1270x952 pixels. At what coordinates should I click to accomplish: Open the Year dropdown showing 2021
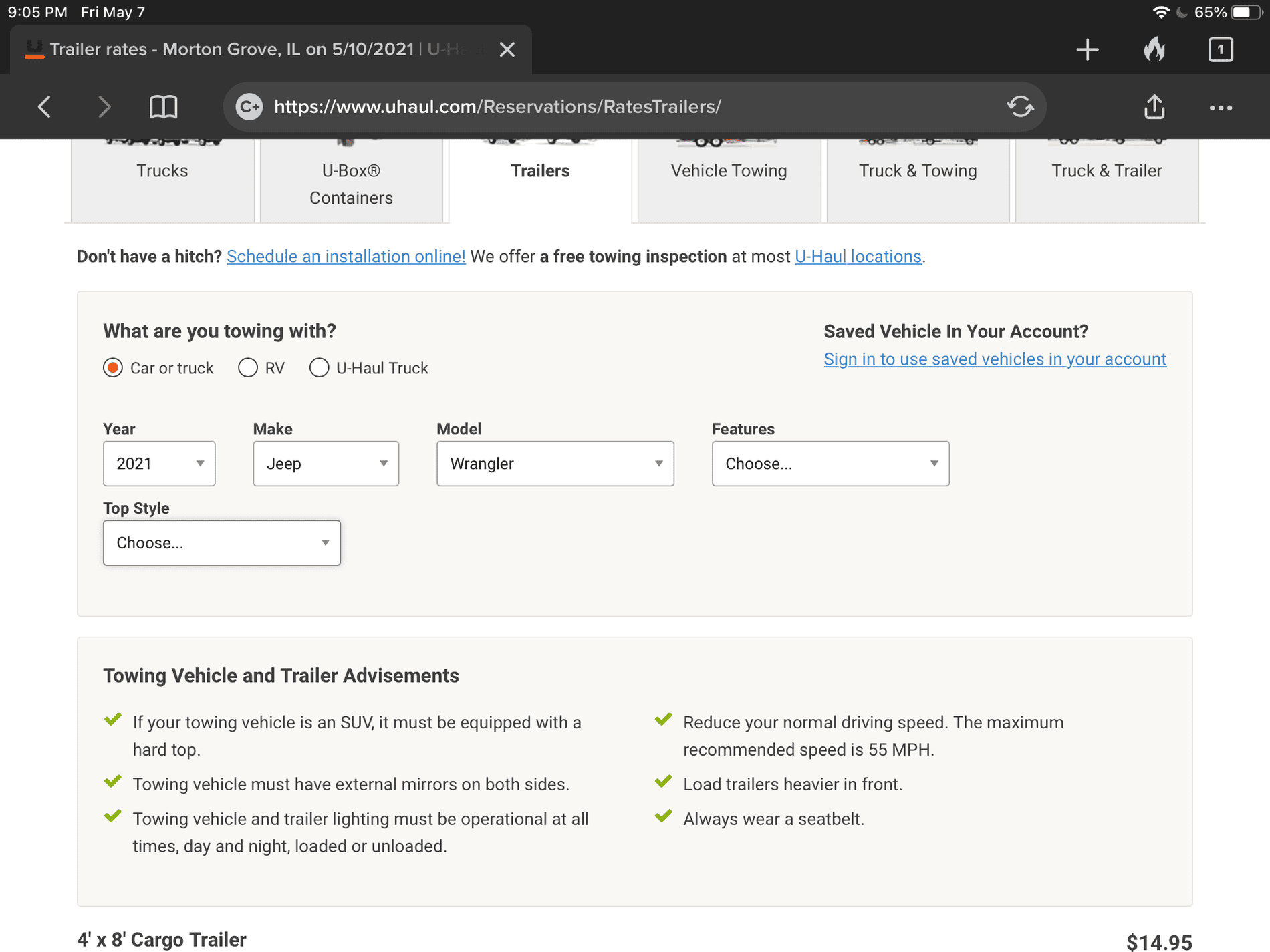coord(159,464)
